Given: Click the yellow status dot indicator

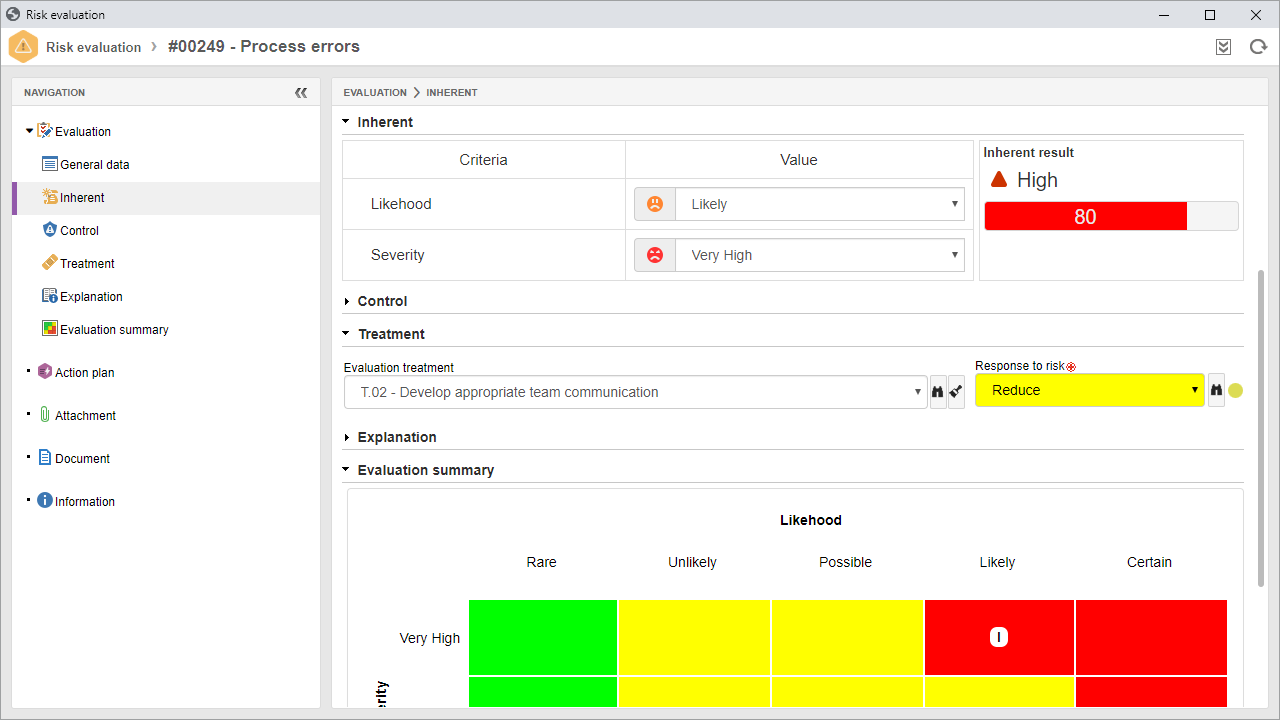Looking at the screenshot, I should [x=1236, y=391].
